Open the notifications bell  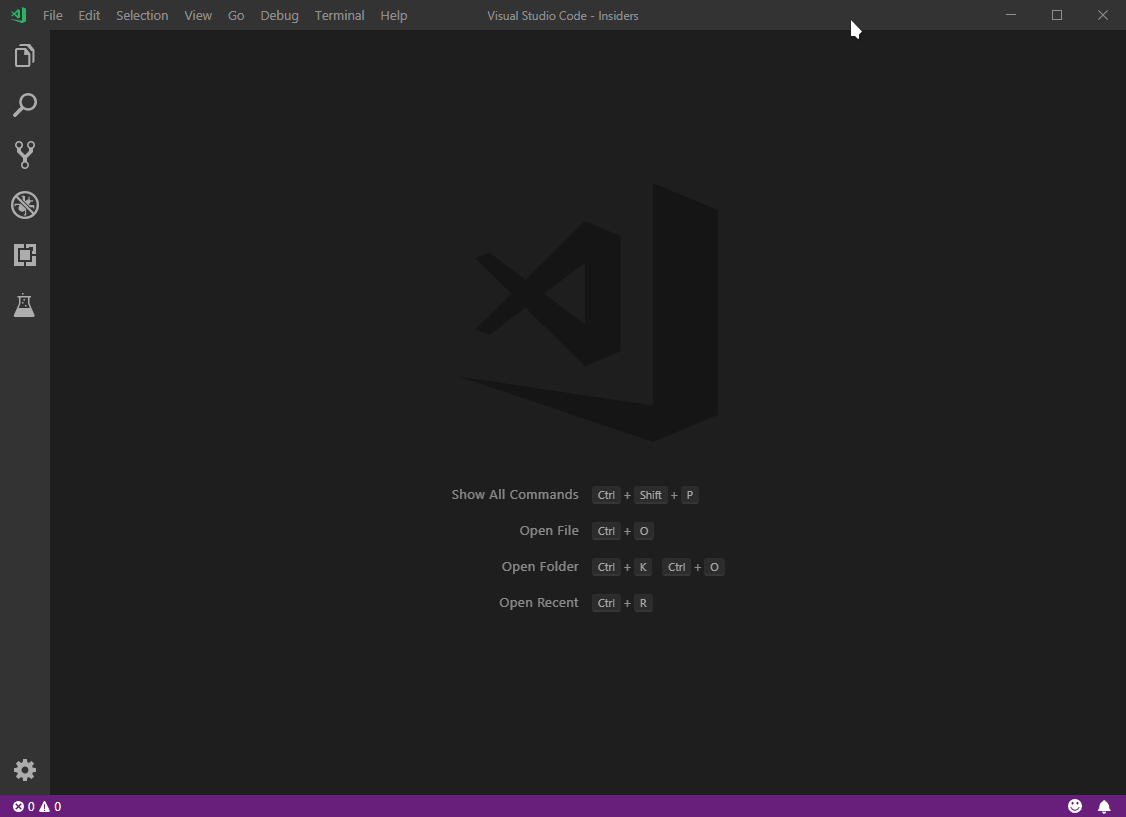1103,806
